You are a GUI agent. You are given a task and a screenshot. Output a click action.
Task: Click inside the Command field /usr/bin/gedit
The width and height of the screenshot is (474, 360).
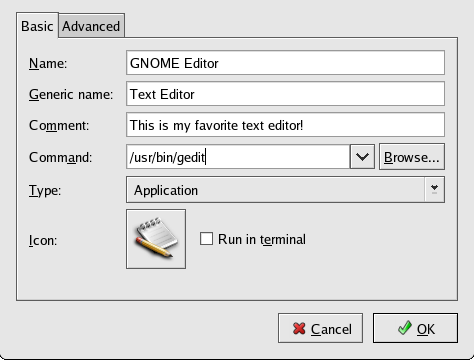pyautogui.click(x=238, y=156)
